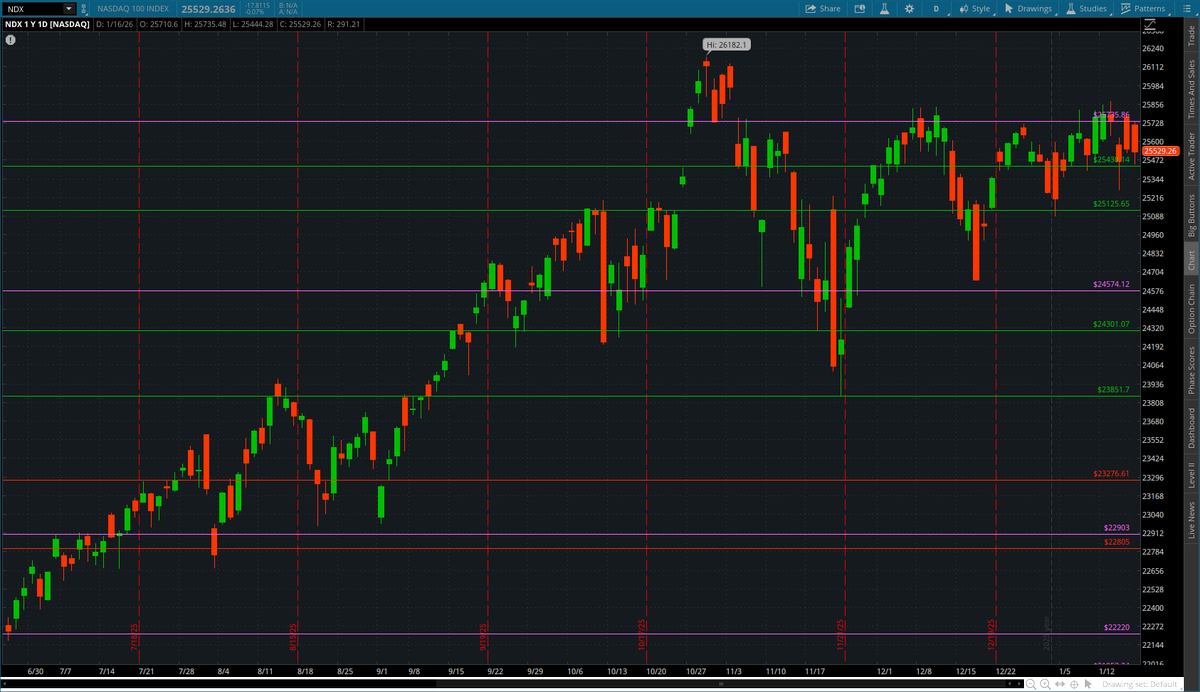Activate pan mode with the double-arrow icon
Image resolution: width=1200 pixels, height=692 pixels.
click(1060, 684)
